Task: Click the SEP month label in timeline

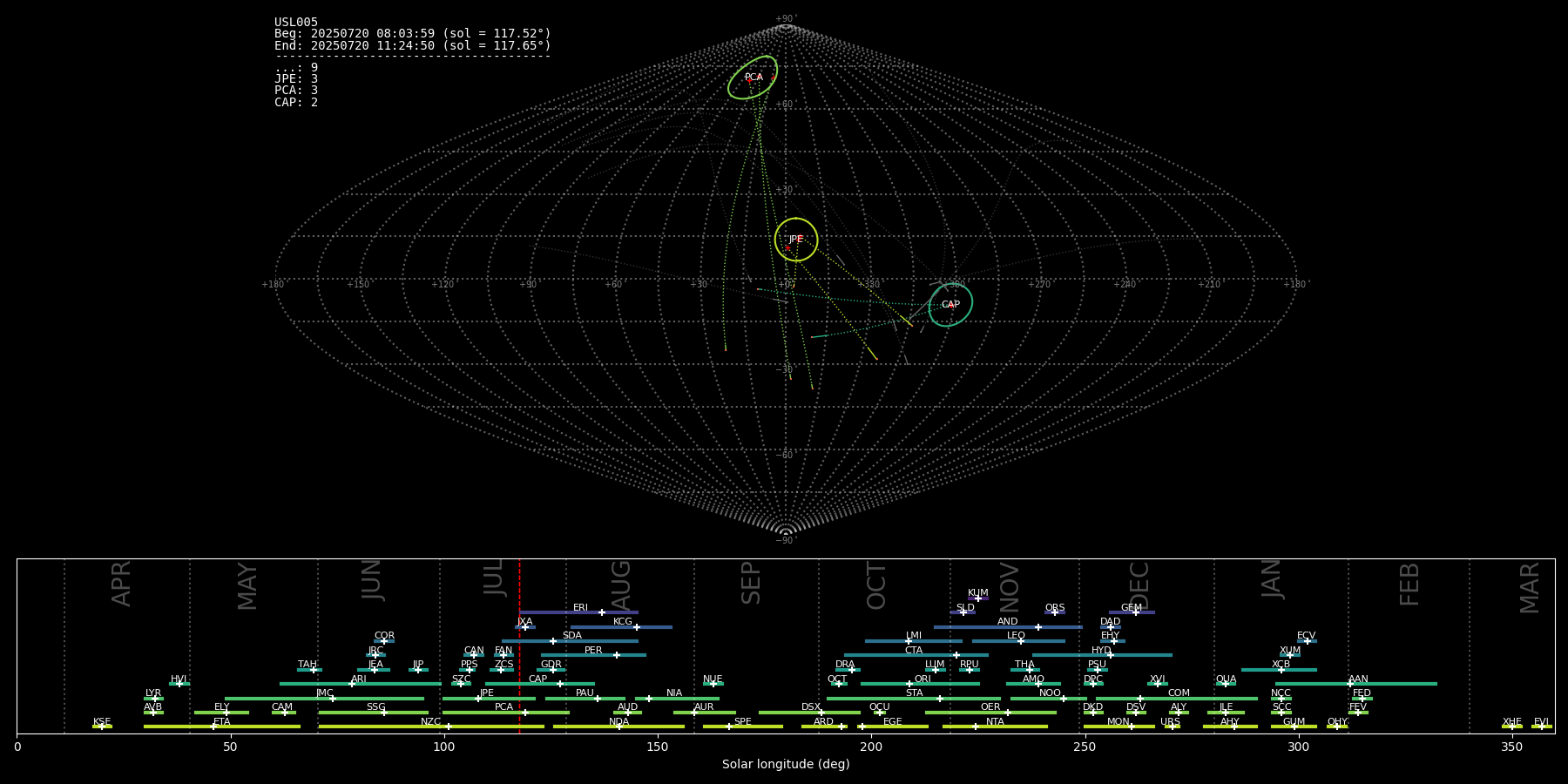Action: (751, 583)
